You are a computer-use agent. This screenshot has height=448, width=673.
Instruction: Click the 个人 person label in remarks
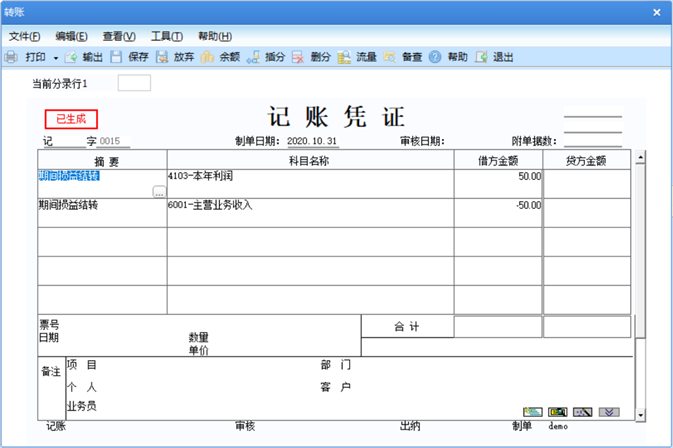tap(82, 387)
